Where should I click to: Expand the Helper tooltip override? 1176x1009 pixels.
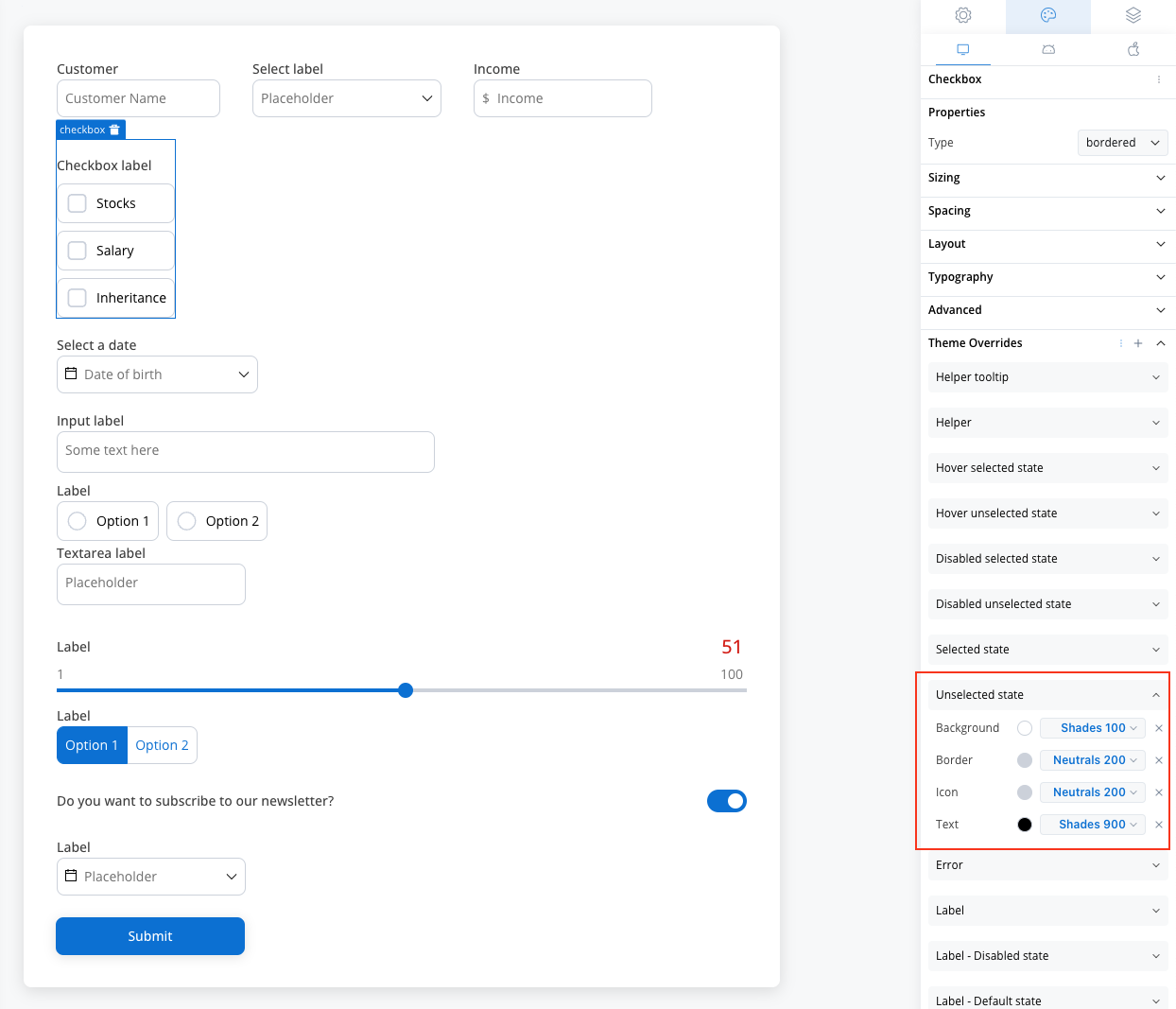point(1048,377)
